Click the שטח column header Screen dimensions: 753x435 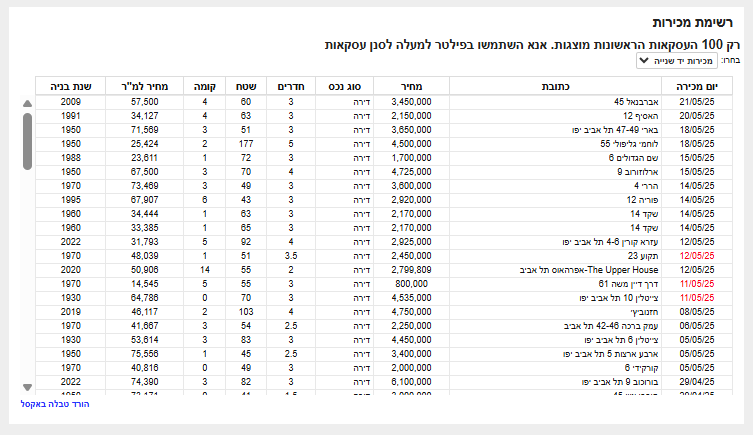[x=245, y=86]
